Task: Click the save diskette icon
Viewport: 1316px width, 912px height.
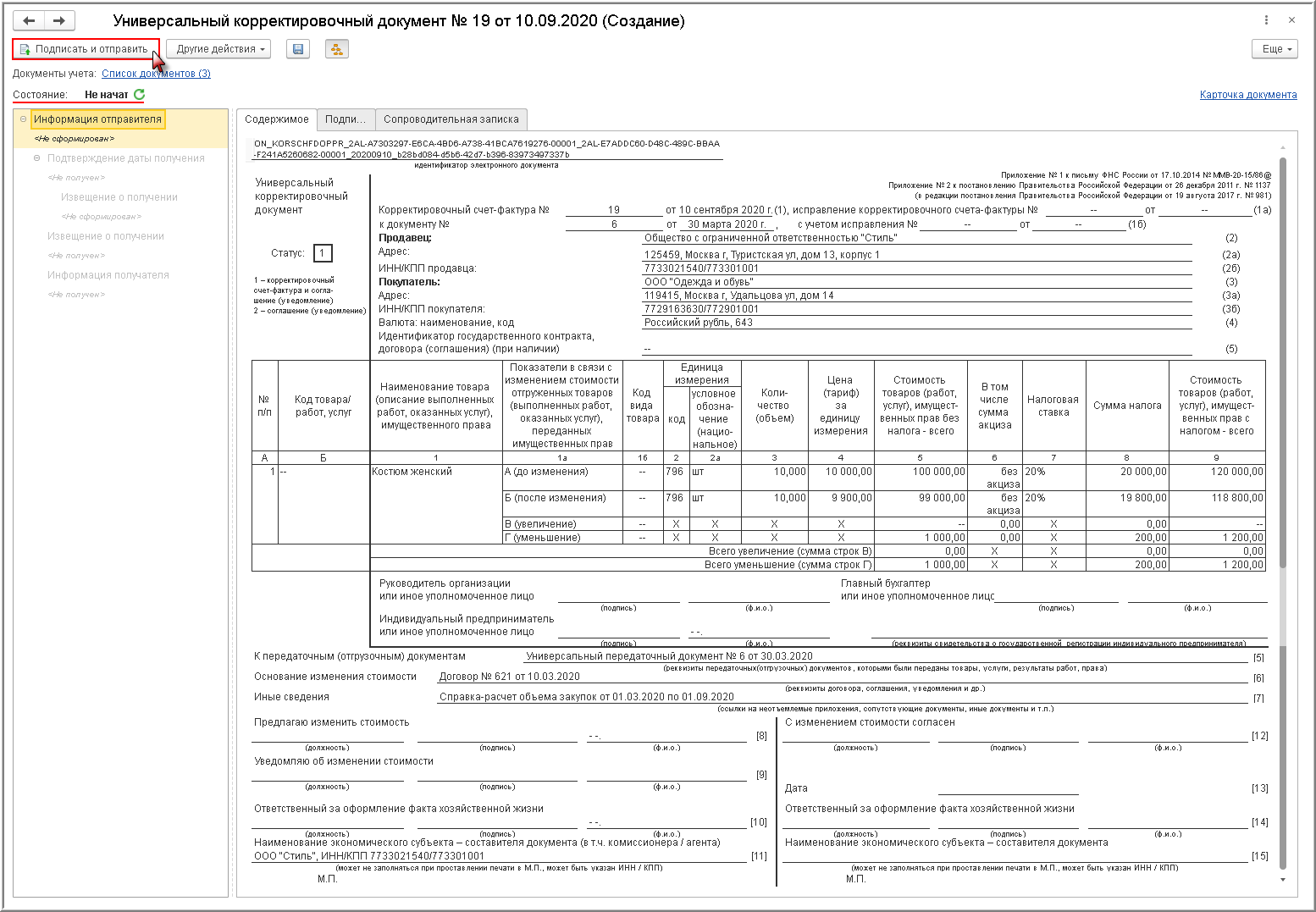Action: pyautogui.click(x=298, y=49)
